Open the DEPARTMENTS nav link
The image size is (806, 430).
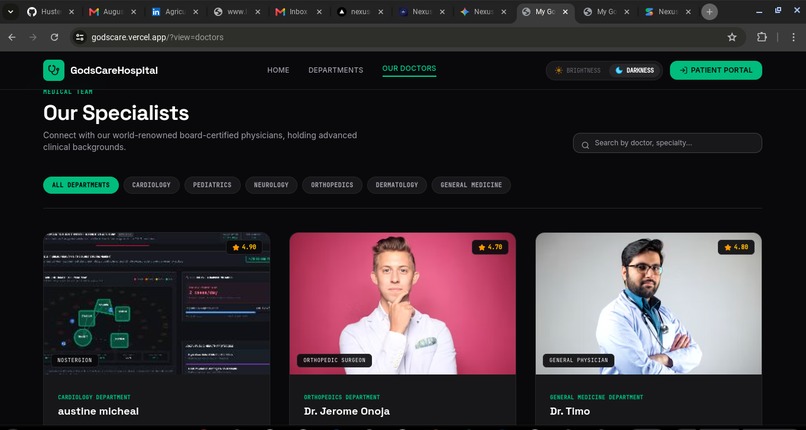click(336, 70)
